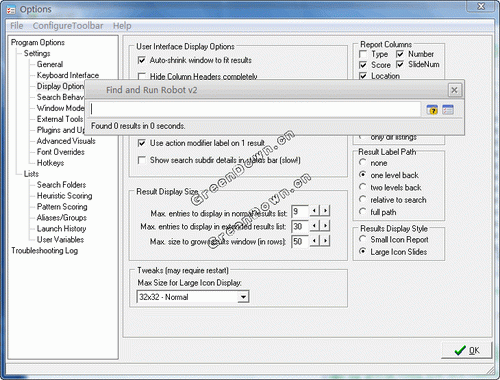This screenshot has height=380, width=500.
Task: Click the Find and Run Robot search field
Action: coord(255,109)
